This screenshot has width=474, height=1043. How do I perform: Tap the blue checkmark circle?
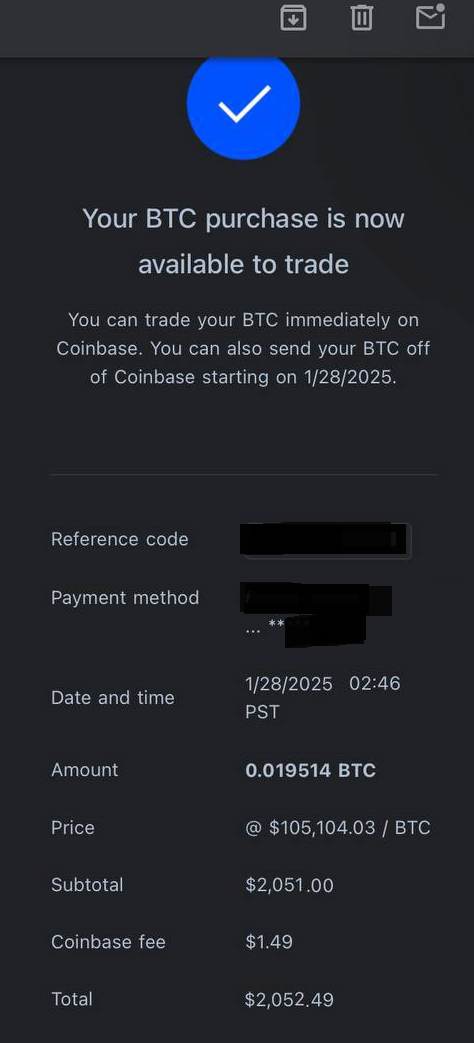(x=243, y=104)
